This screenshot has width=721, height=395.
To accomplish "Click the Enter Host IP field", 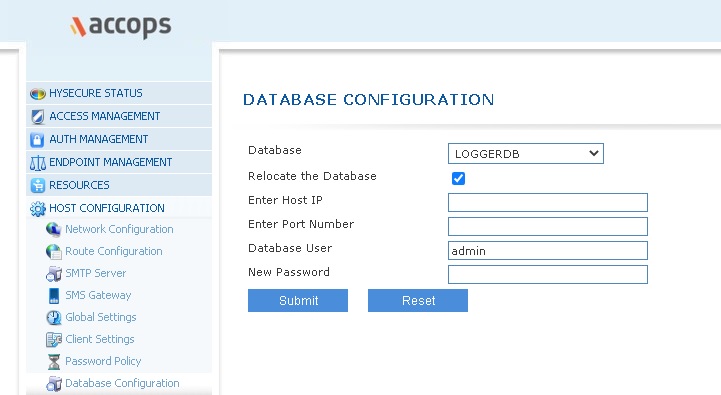I will (x=548, y=202).
